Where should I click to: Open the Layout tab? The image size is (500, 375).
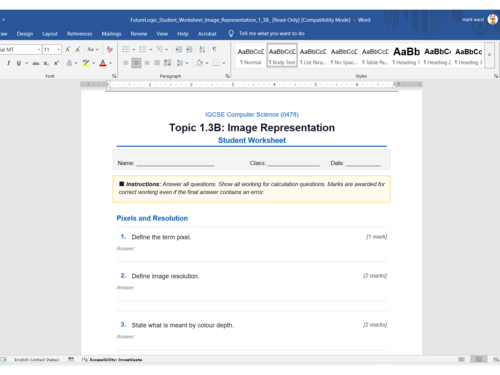click(50, 34)
